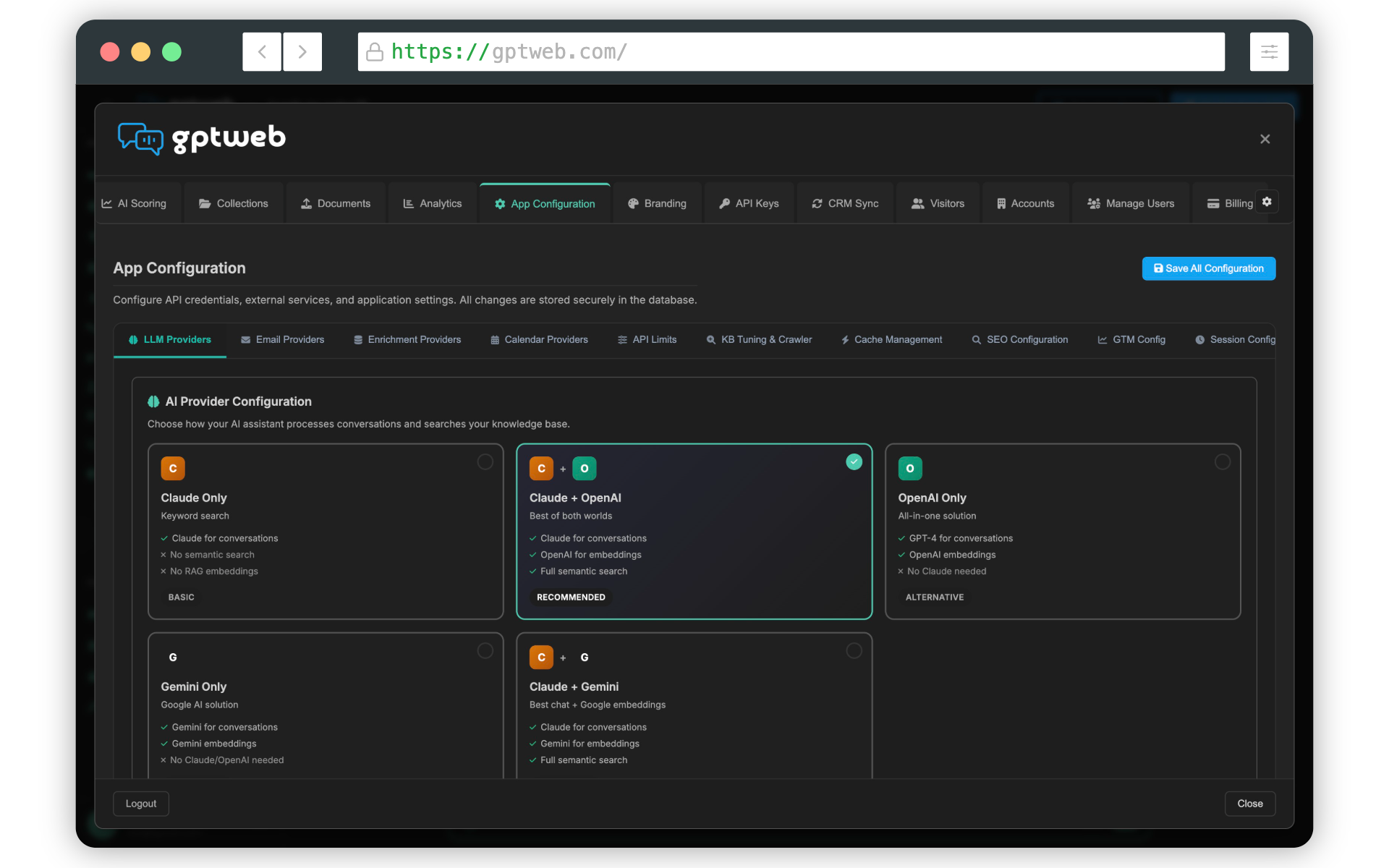Go forward with the browser forward arrow
The width and height of the screenshot is (1389, 868).
click(x=302, y=52)
